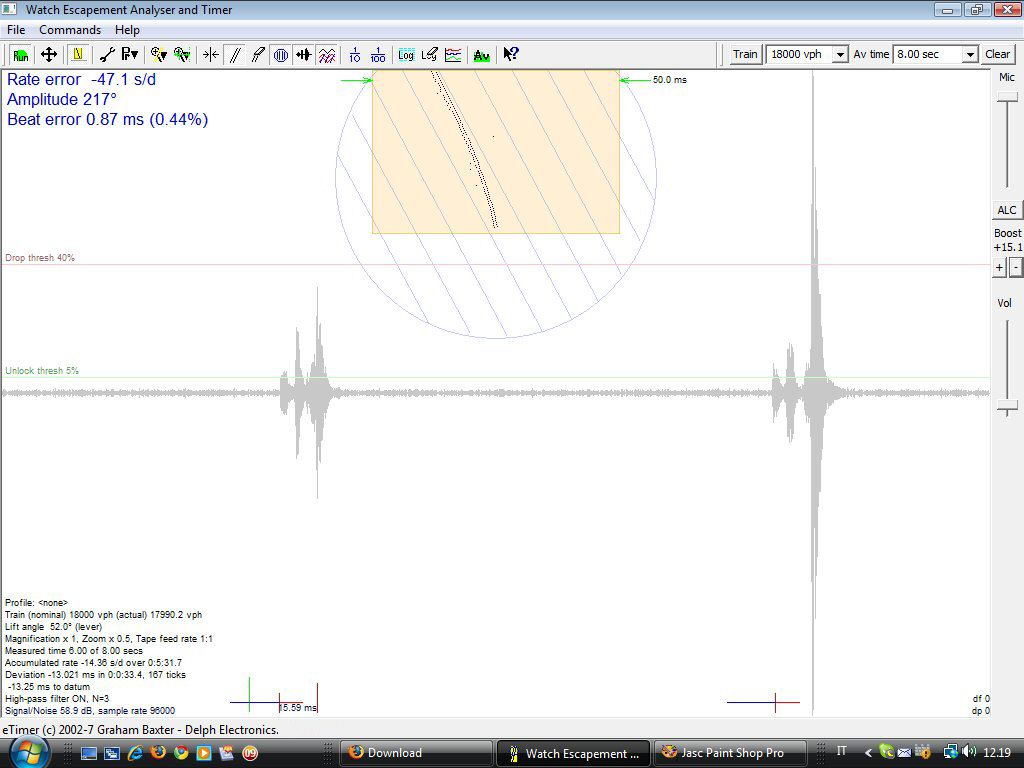Click the x100 magnification icon

[378, 55]
